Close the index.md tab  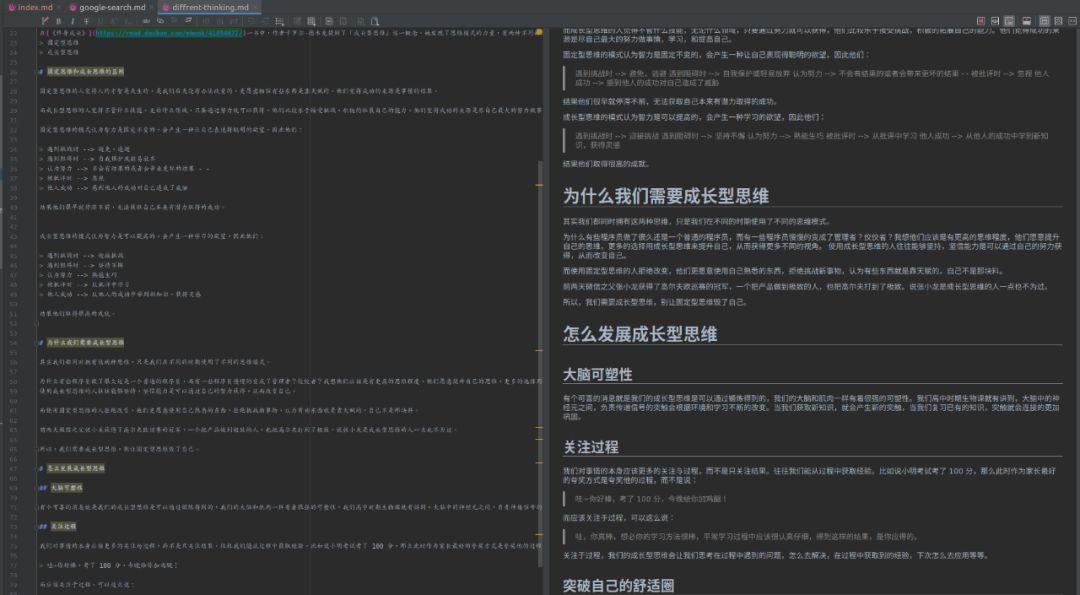59,8
